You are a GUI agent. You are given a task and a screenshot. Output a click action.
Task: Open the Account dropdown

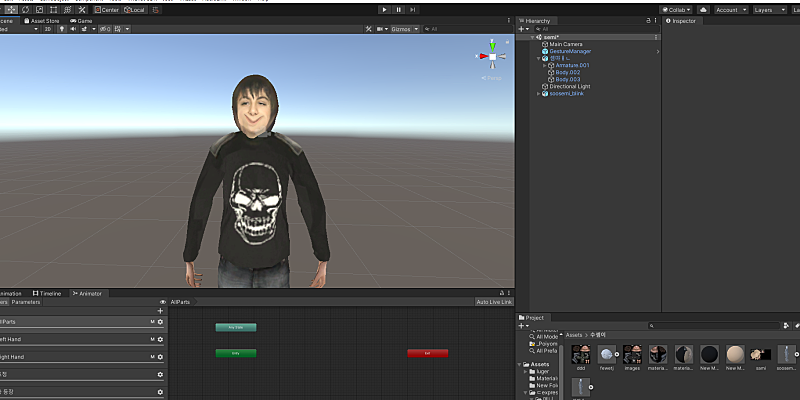pyautogui.click(x=729, y=9)
